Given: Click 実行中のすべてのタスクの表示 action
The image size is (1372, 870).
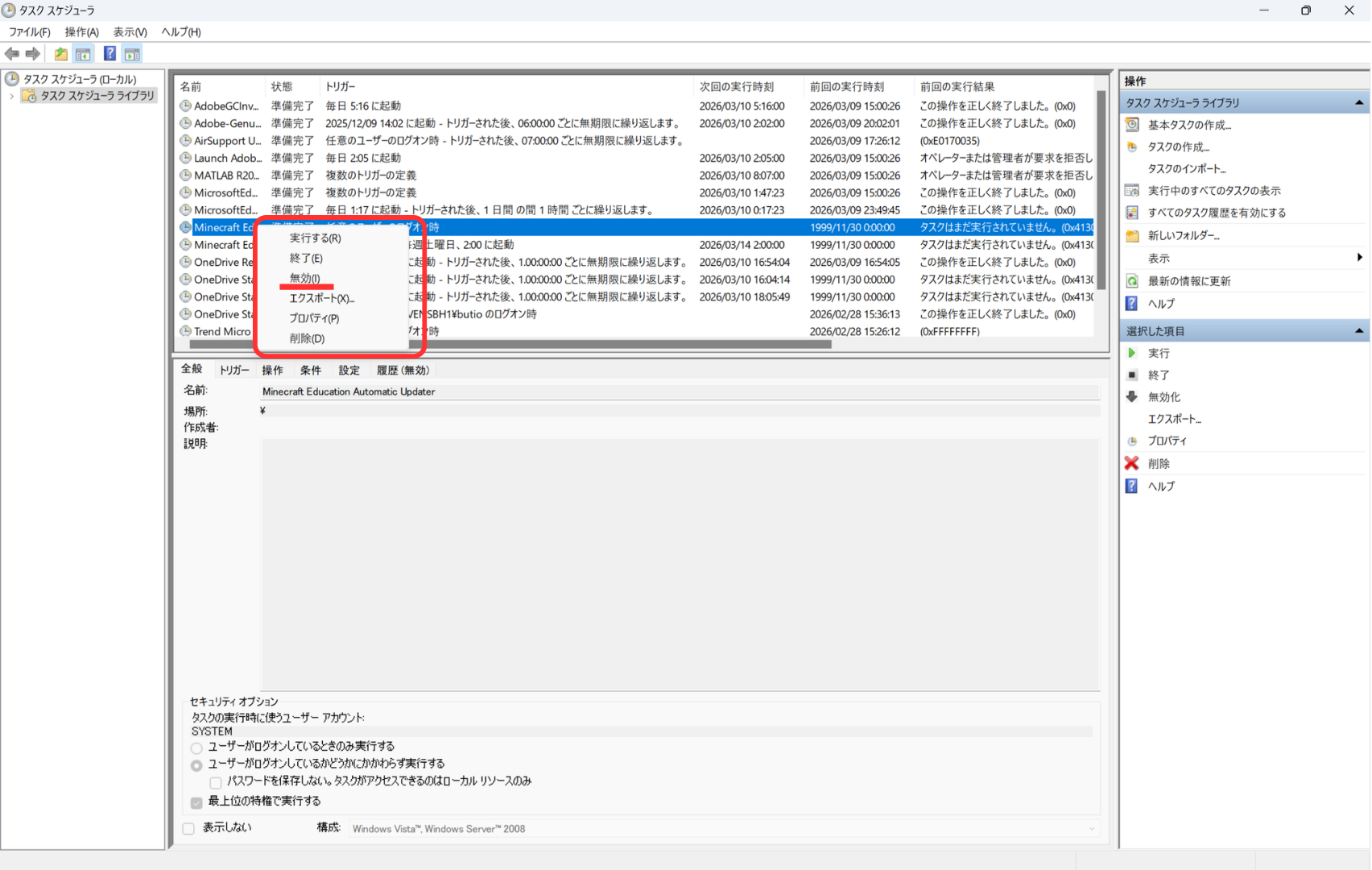Looking at the screenshot, I should click(1213, 191).
